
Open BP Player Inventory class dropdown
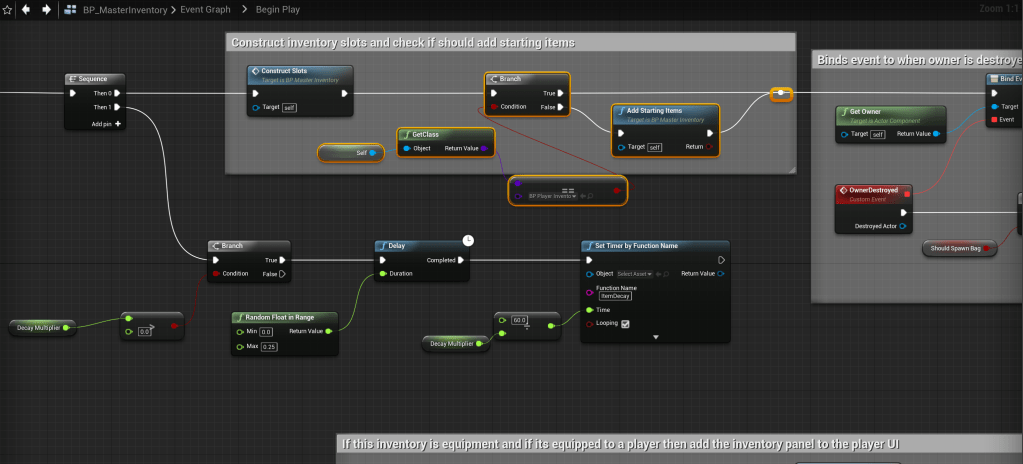(x=551, y=196)
